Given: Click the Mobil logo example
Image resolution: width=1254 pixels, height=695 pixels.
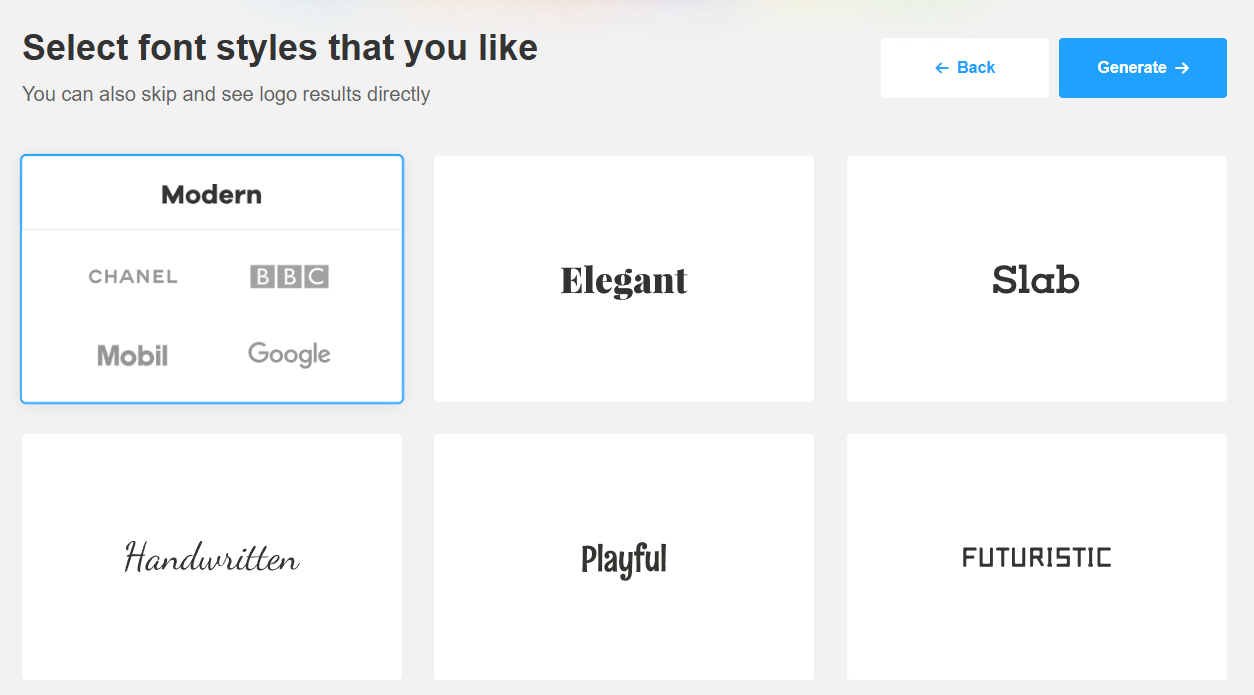Looking at the screenshot, I should 132,355.
